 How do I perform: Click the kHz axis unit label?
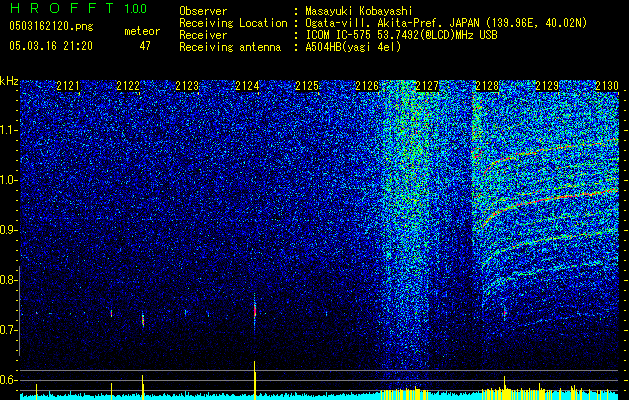point(9,81)
